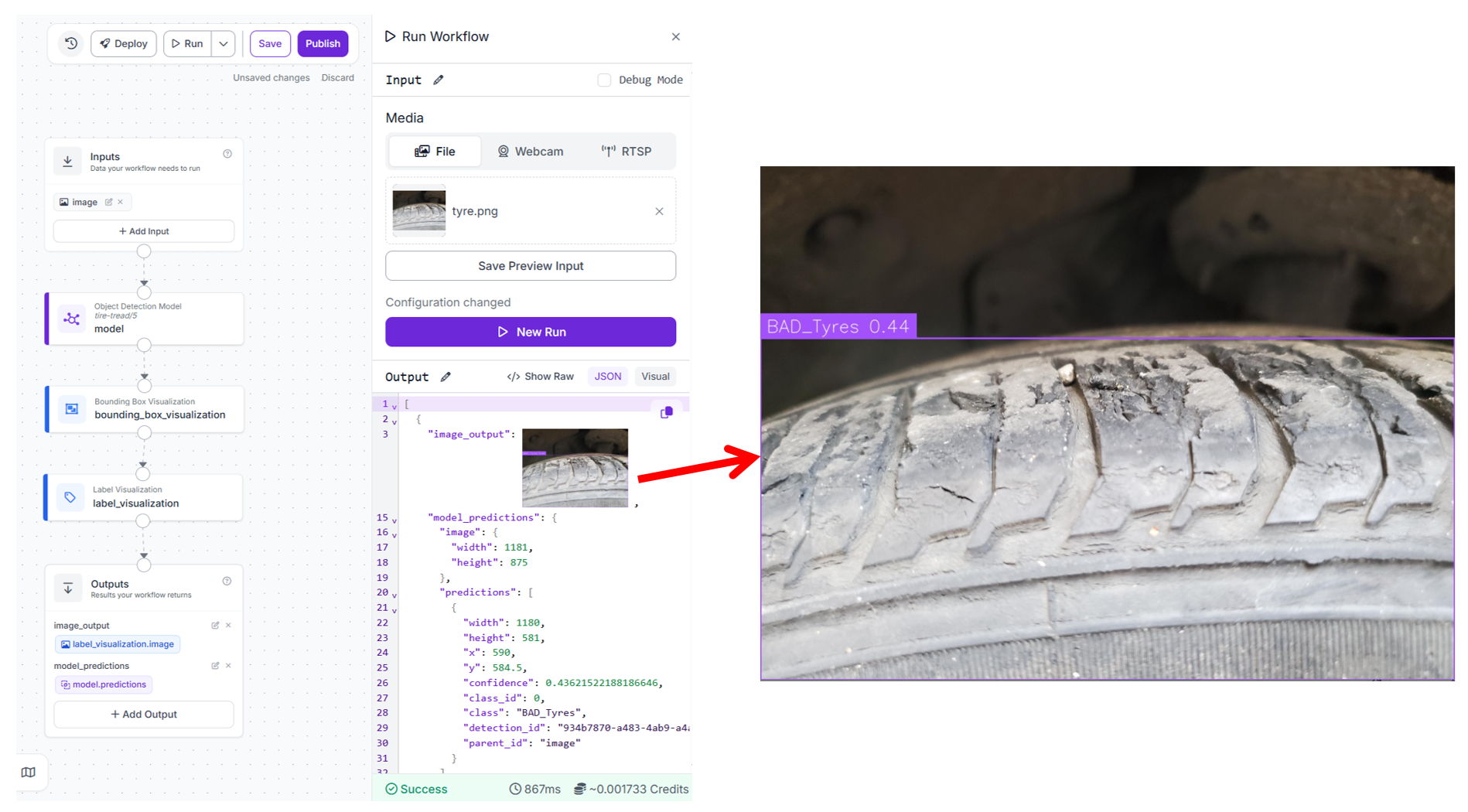Switch to the Webcam media tab
The height and width of the screenshot is (812, 1468).
point(530,152)
